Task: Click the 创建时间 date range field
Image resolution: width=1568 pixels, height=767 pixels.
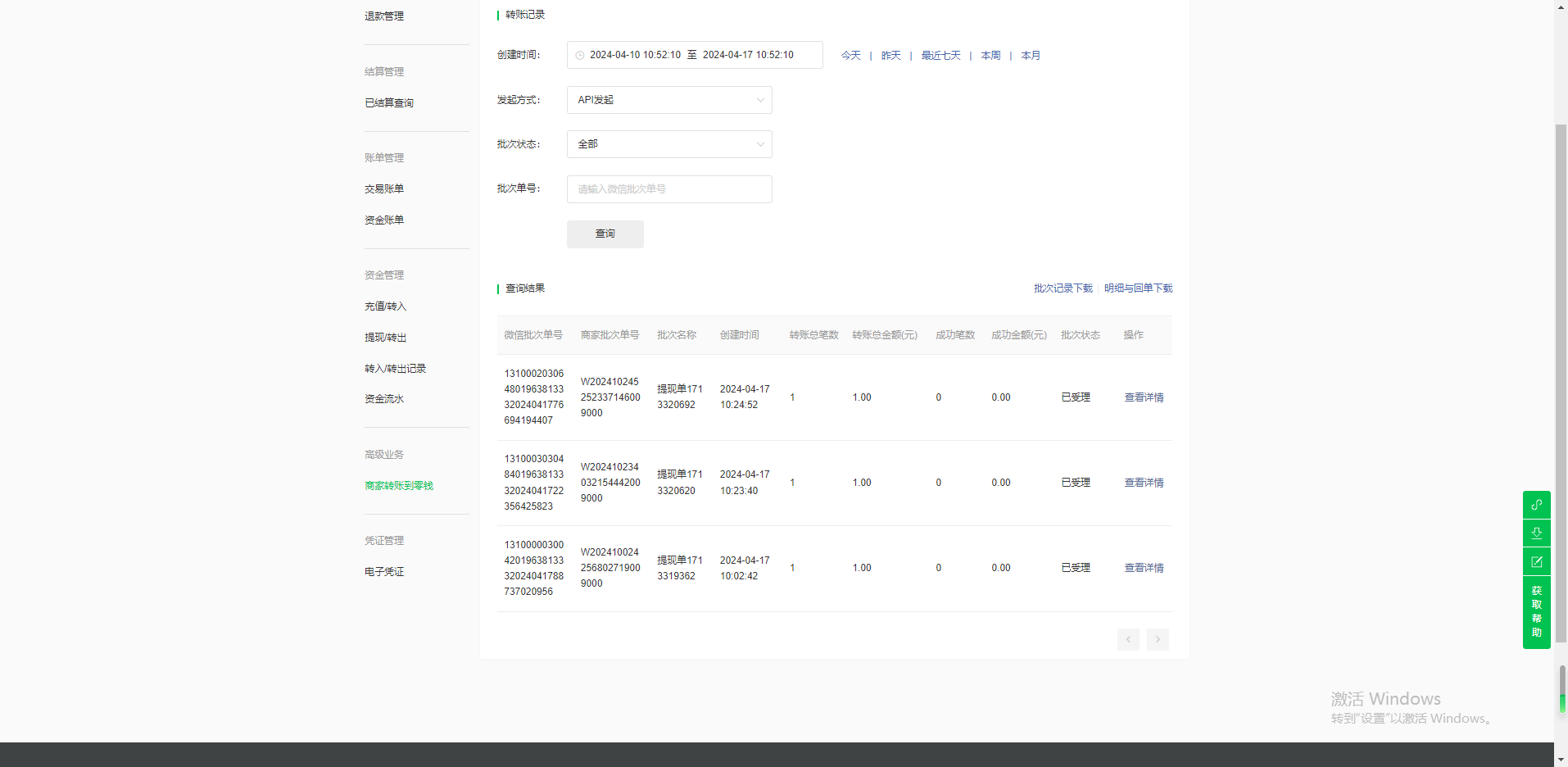Action: coord(695,55)
